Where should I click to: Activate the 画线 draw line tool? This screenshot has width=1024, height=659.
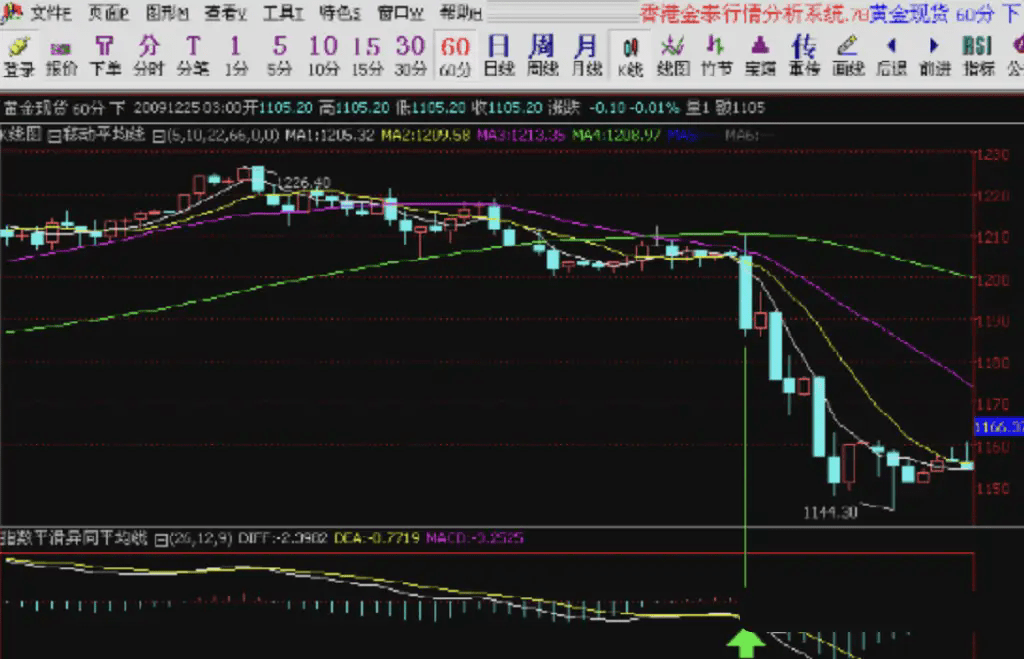pos(848,56)
